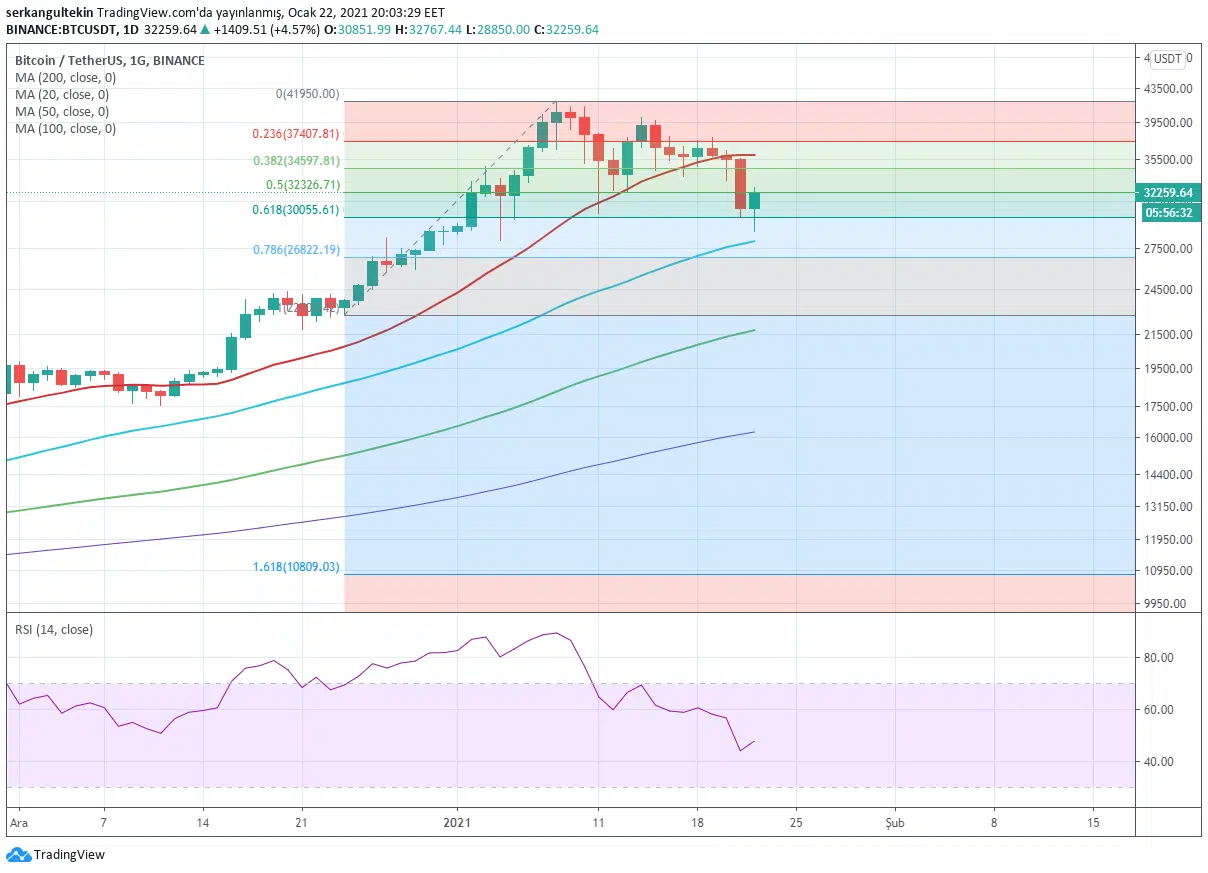1208x873 pixels.
Task: Open the USDT currency selector
Action: pos(1167,59)
